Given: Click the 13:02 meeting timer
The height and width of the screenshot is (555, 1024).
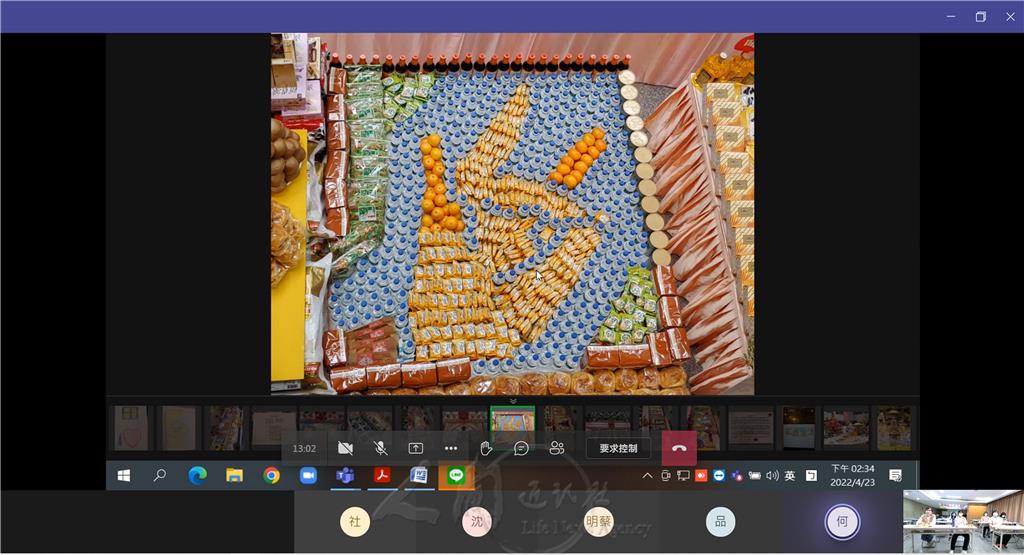Looking at the screenshot, I should (x=304, y=449).
